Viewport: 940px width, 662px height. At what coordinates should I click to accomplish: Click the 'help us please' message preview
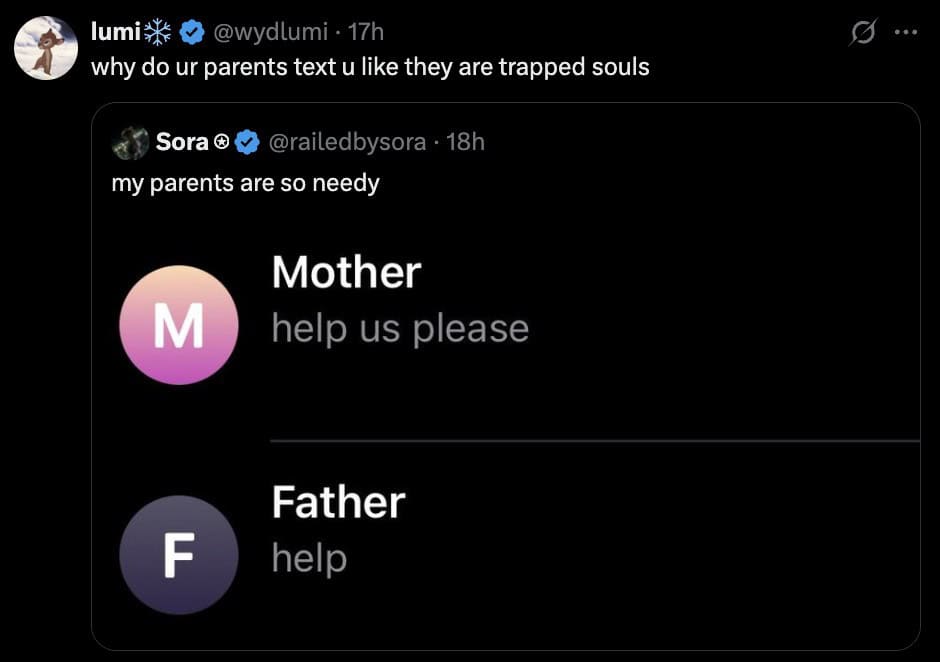click(x=400, y=328)
